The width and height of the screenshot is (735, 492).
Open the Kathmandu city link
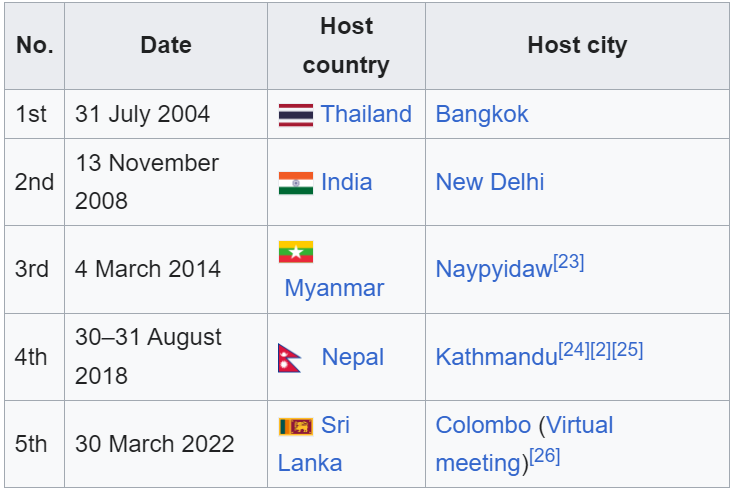pos(497,358)
